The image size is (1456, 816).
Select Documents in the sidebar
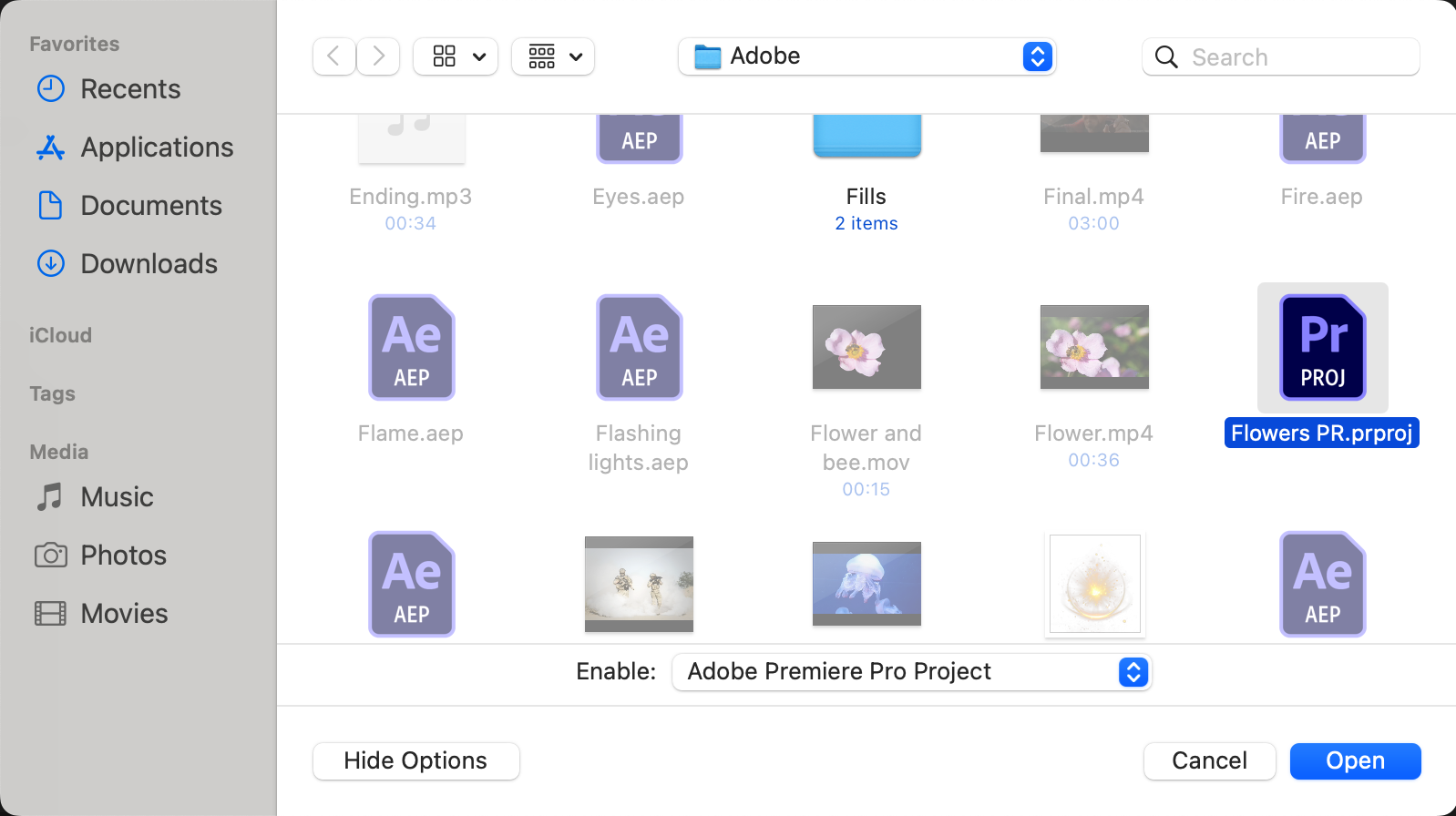151,206
